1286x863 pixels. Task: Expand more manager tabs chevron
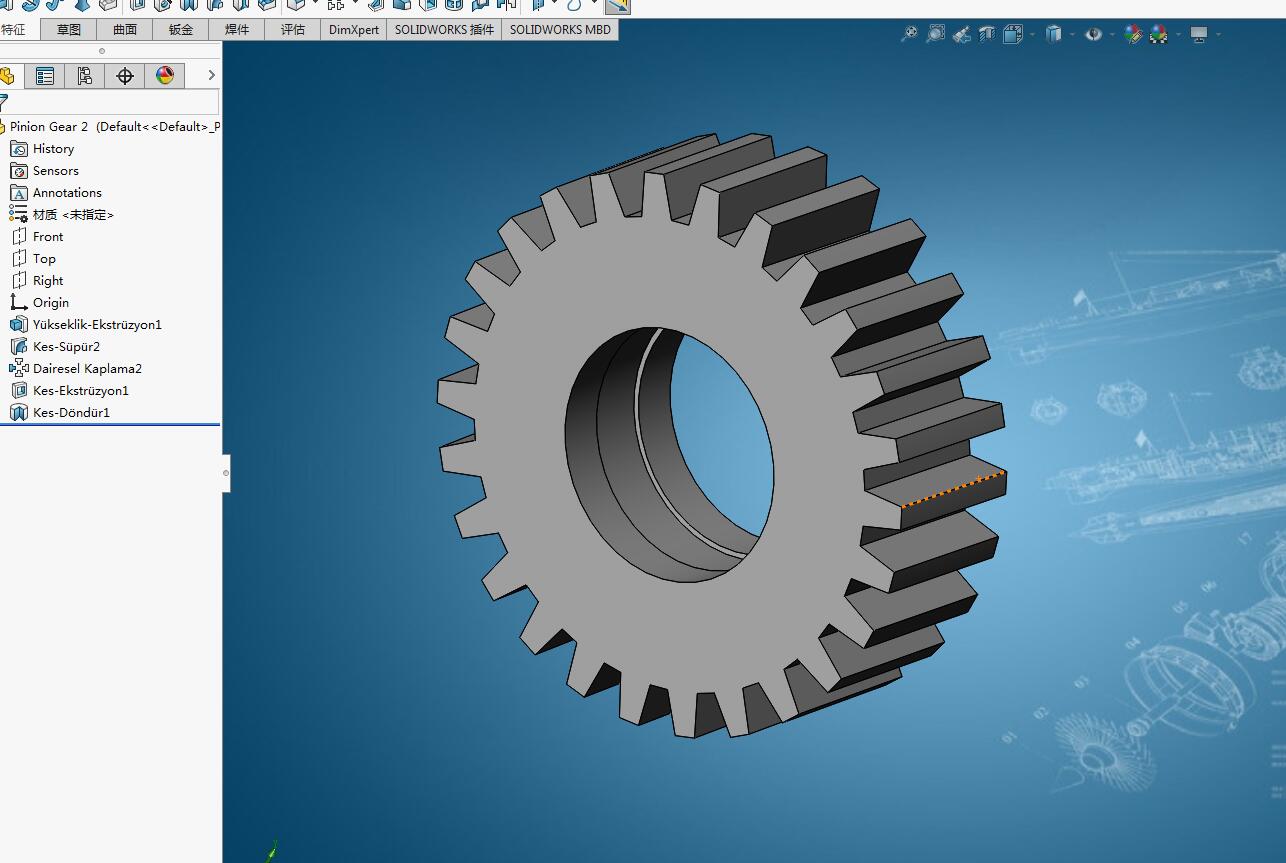coord(211,76)
